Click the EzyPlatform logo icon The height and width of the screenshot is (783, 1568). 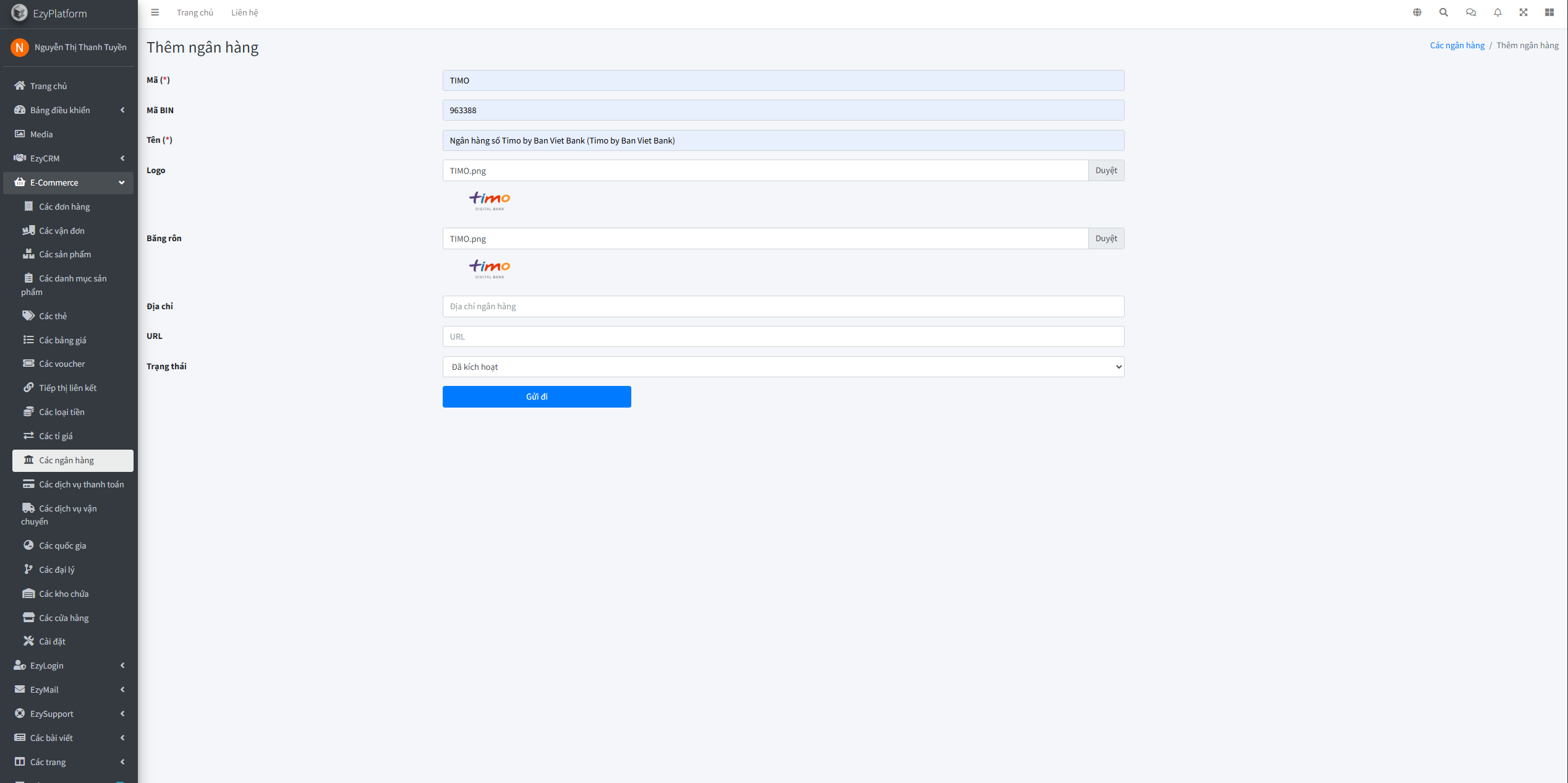pos(19,13)
